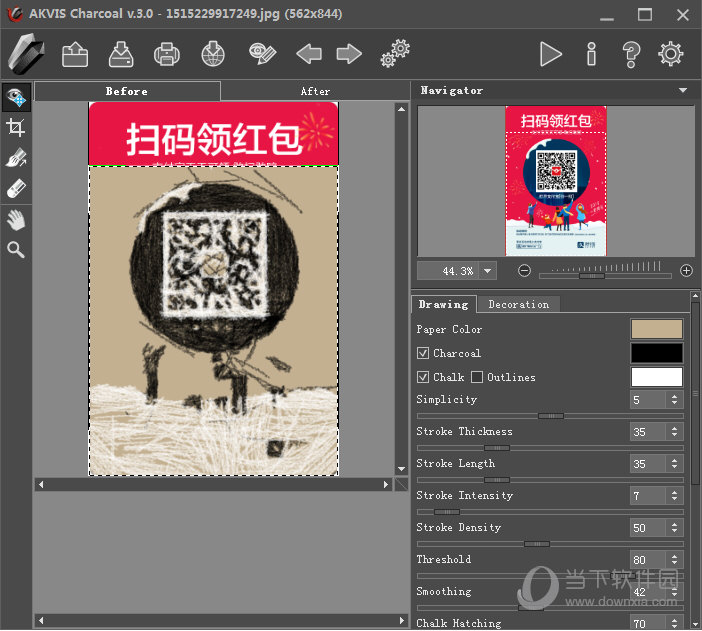Click settings panel scroll up arrow
The image size is (702, 631).
pyautogui.click(x=695, y=296)
